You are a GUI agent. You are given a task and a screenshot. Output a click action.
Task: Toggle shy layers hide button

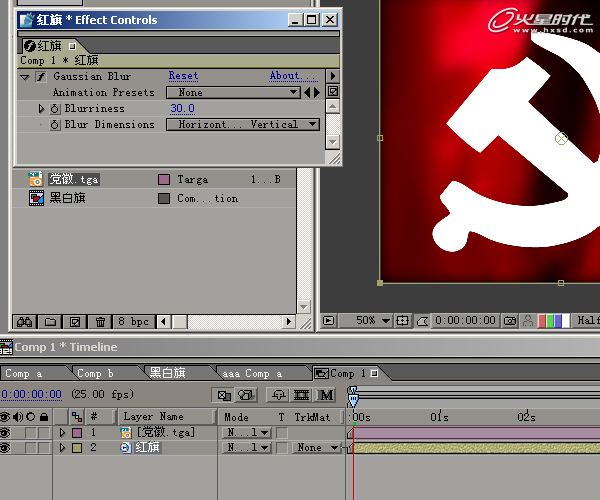[278, 395]
